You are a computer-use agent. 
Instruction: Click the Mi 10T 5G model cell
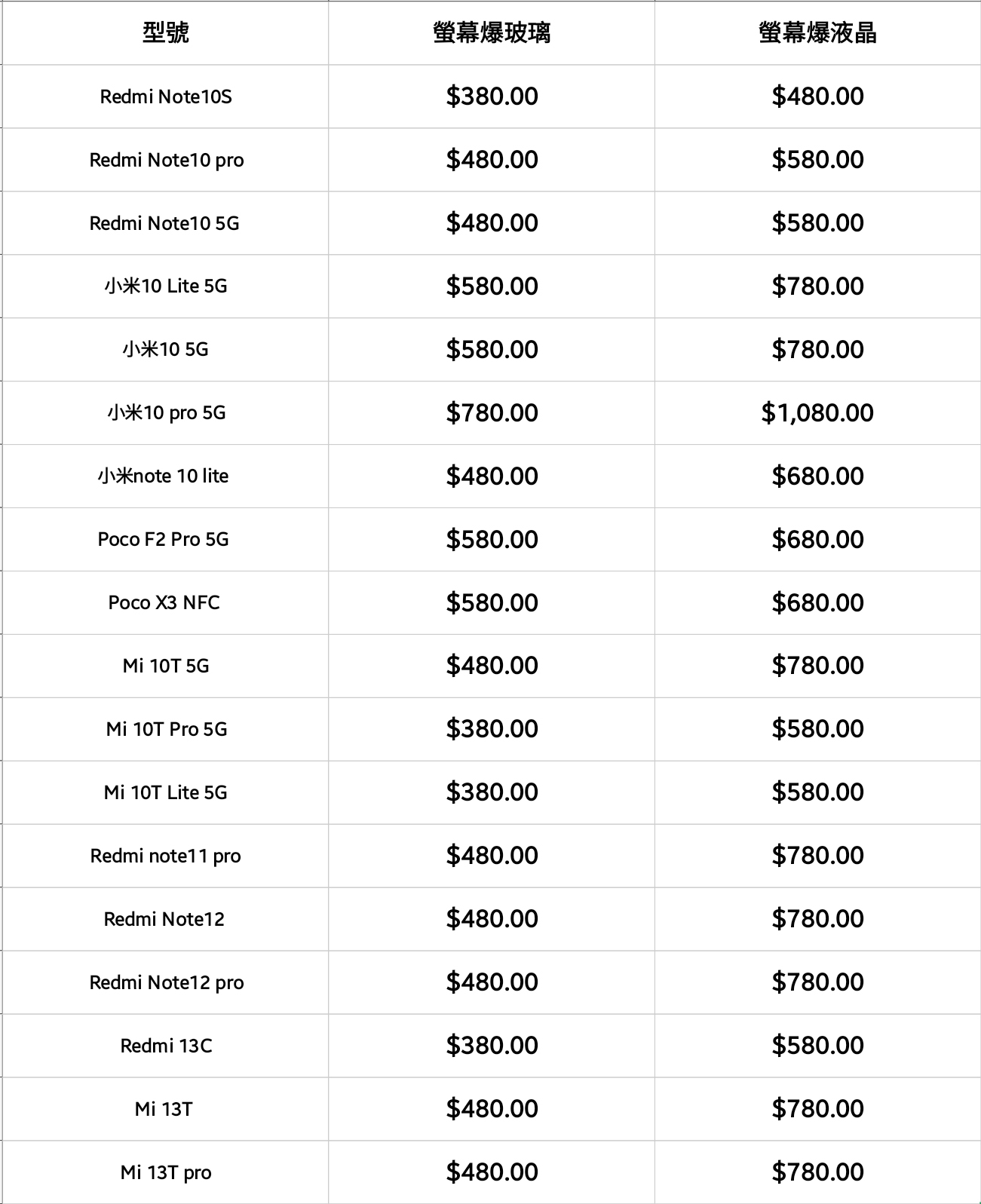tap(165, 666)
